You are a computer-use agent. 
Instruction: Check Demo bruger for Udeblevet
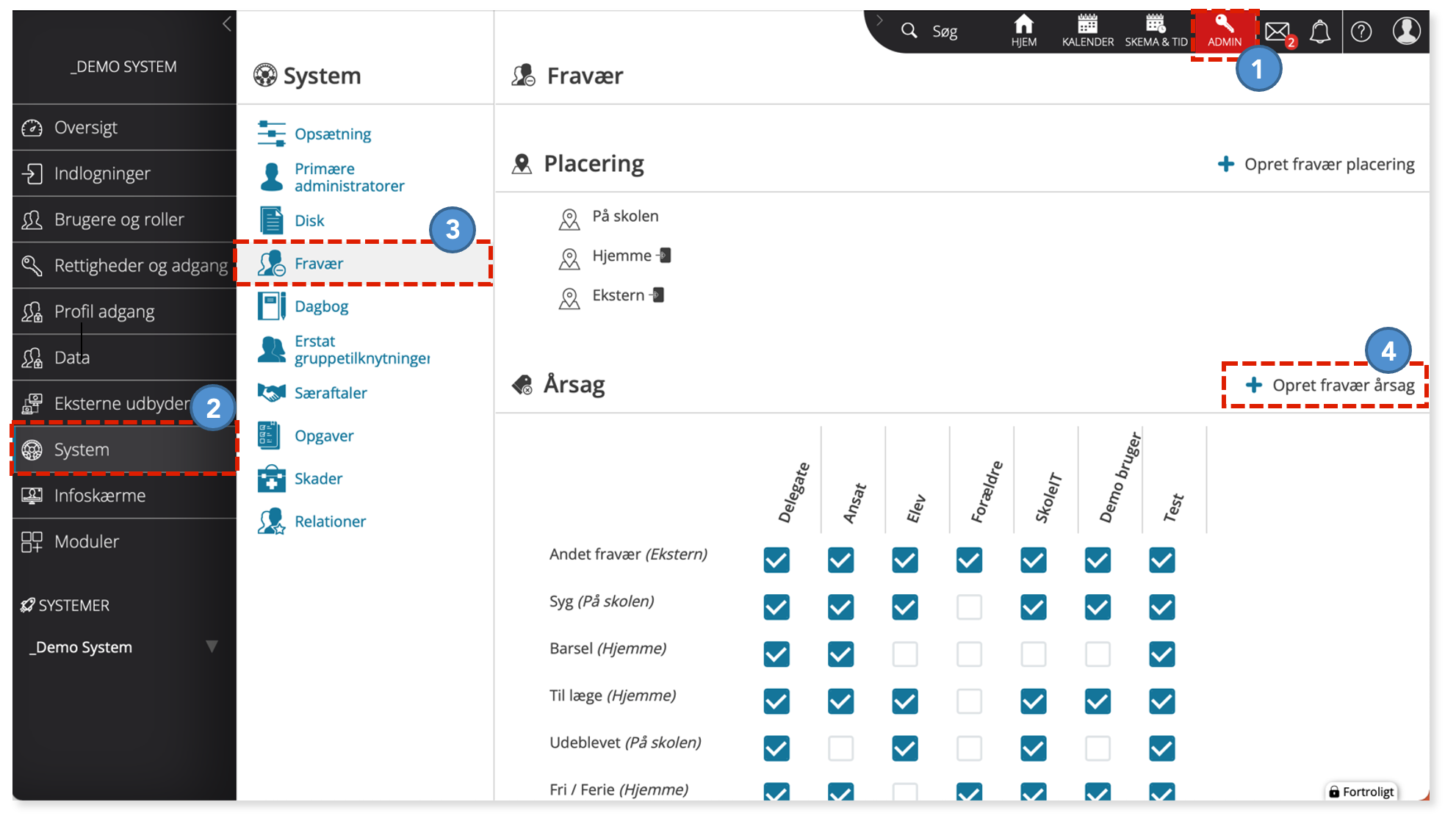(1098, 748)
